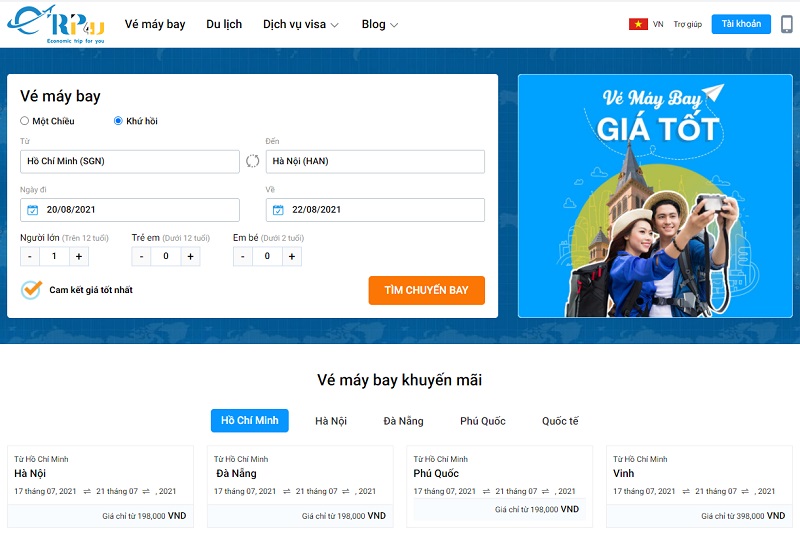The height and width of the screenshot is (543, 800).
Task: Open the Du lịch menu item
Action: pos(224,24)
